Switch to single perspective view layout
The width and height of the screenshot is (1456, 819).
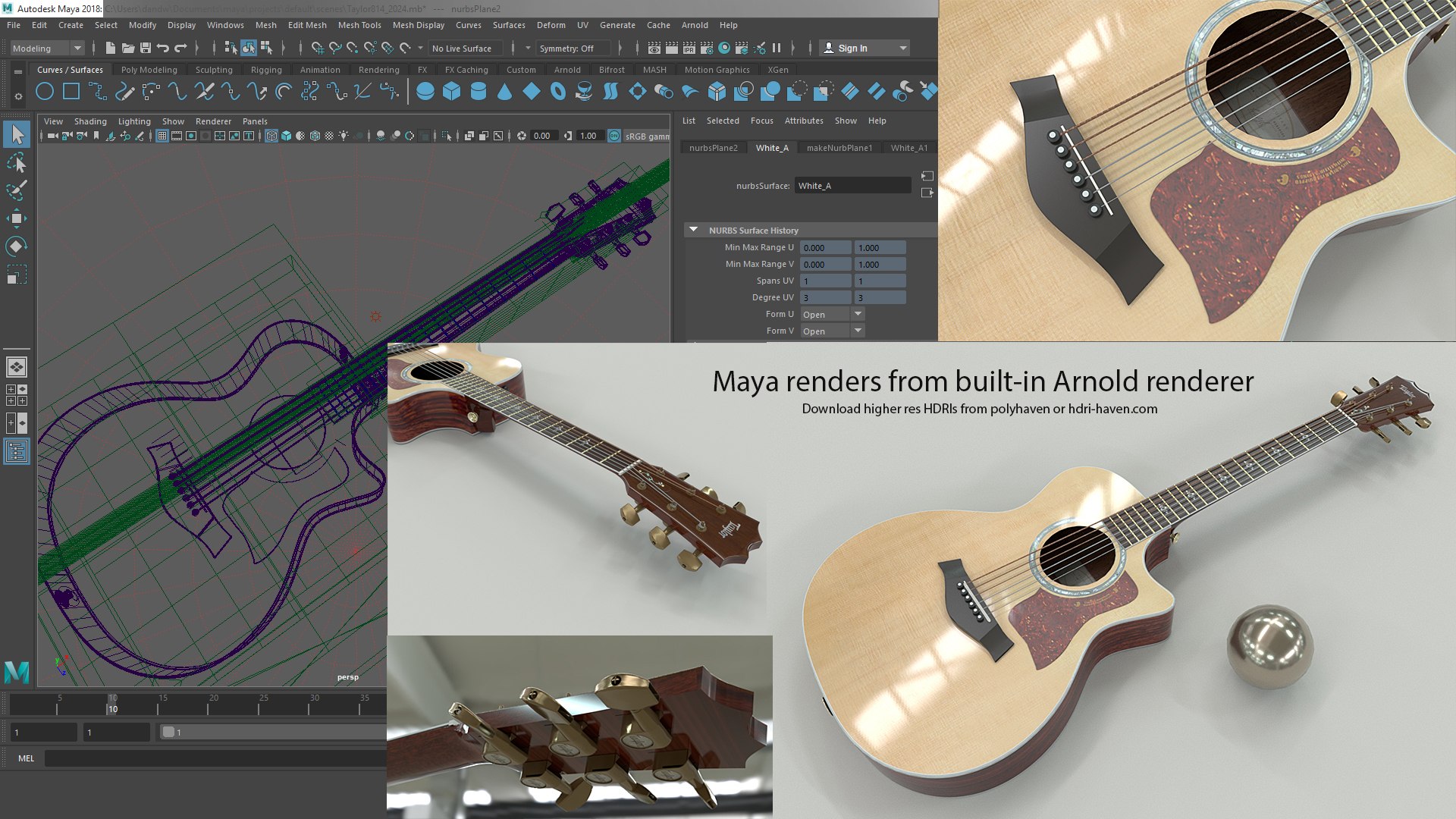17,367
